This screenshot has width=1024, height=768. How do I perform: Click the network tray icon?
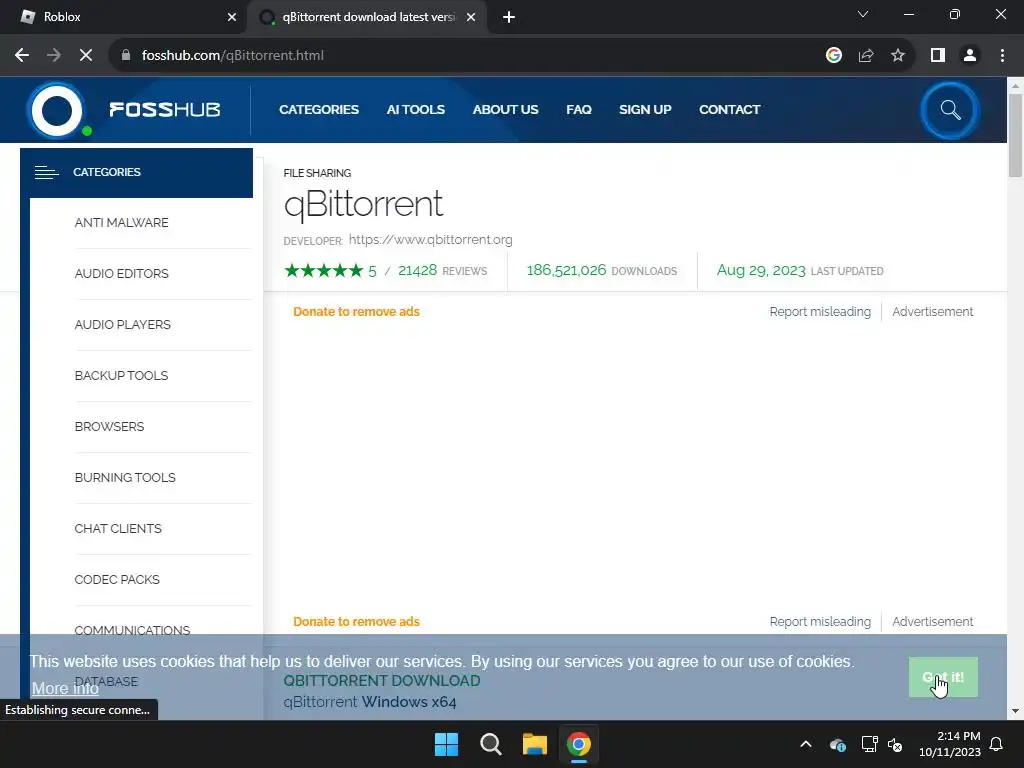pyautogui.click(x=869, y=744)
